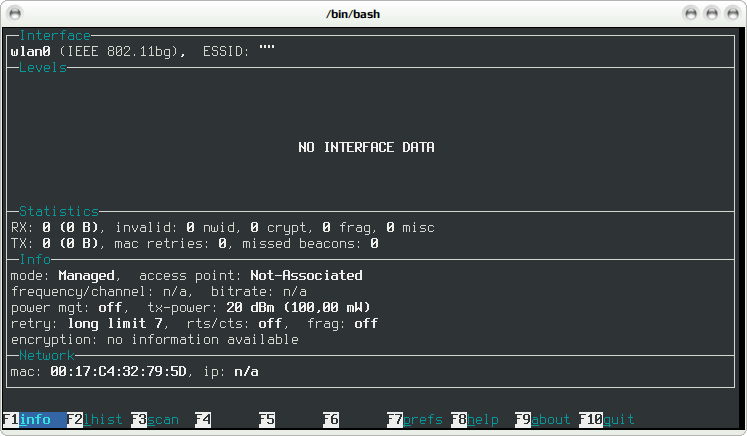Click the MAC address 00:17:C4:32:79:5D
Viewport: 747px width, 436px height.
point(118,371)
